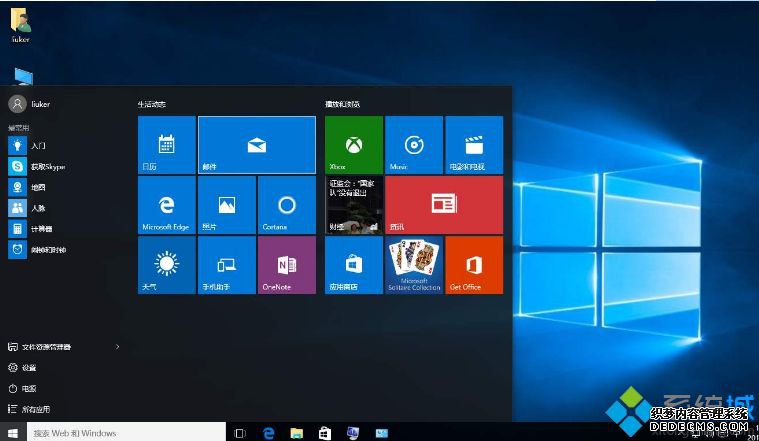This screenshot has height=441, width=759.
Task: Open the Movies & TV (电影和电视) tile
Action: [x=474, y=144]
